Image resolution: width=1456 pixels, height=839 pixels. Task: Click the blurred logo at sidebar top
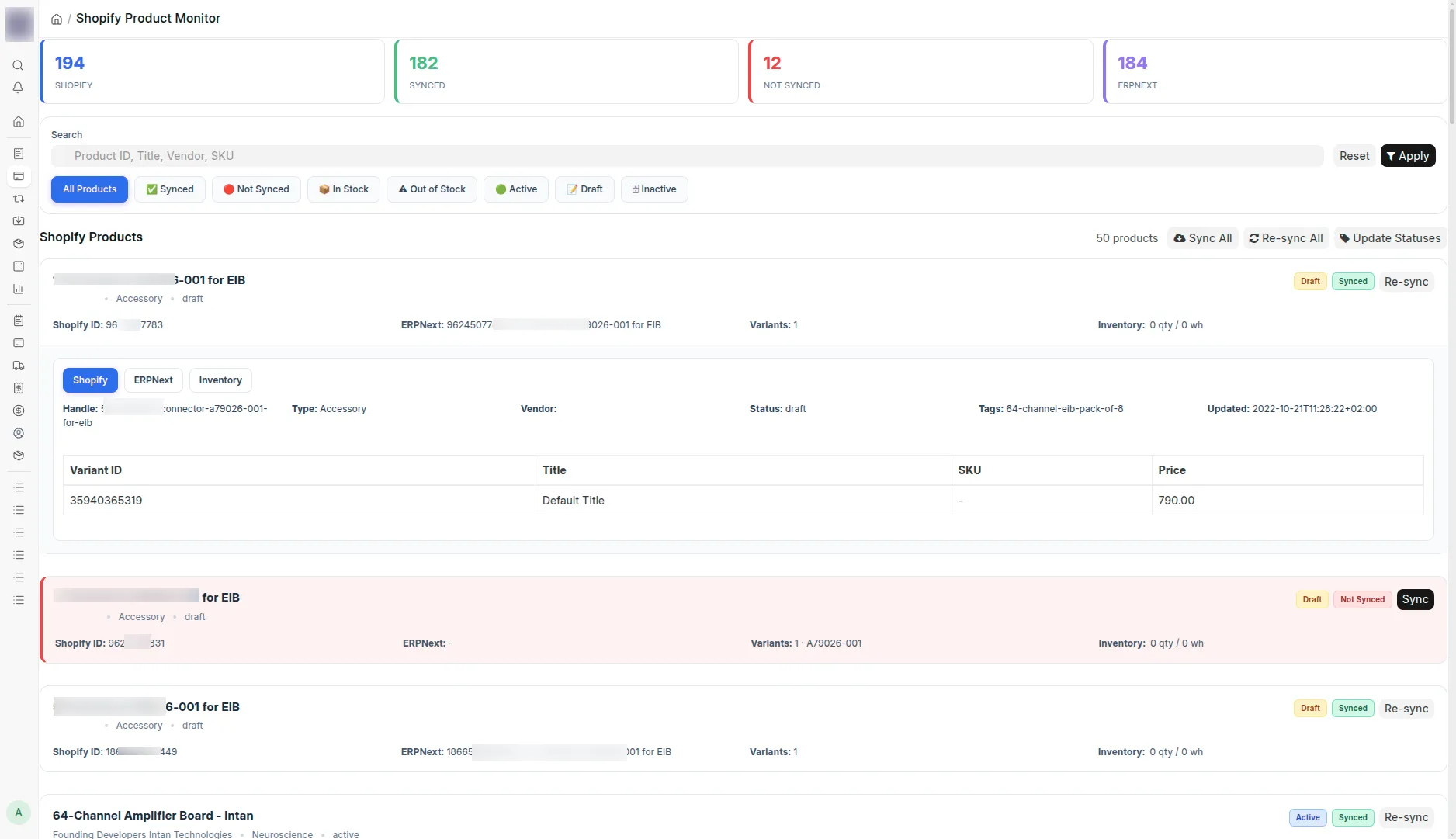[x=19, y=24]
